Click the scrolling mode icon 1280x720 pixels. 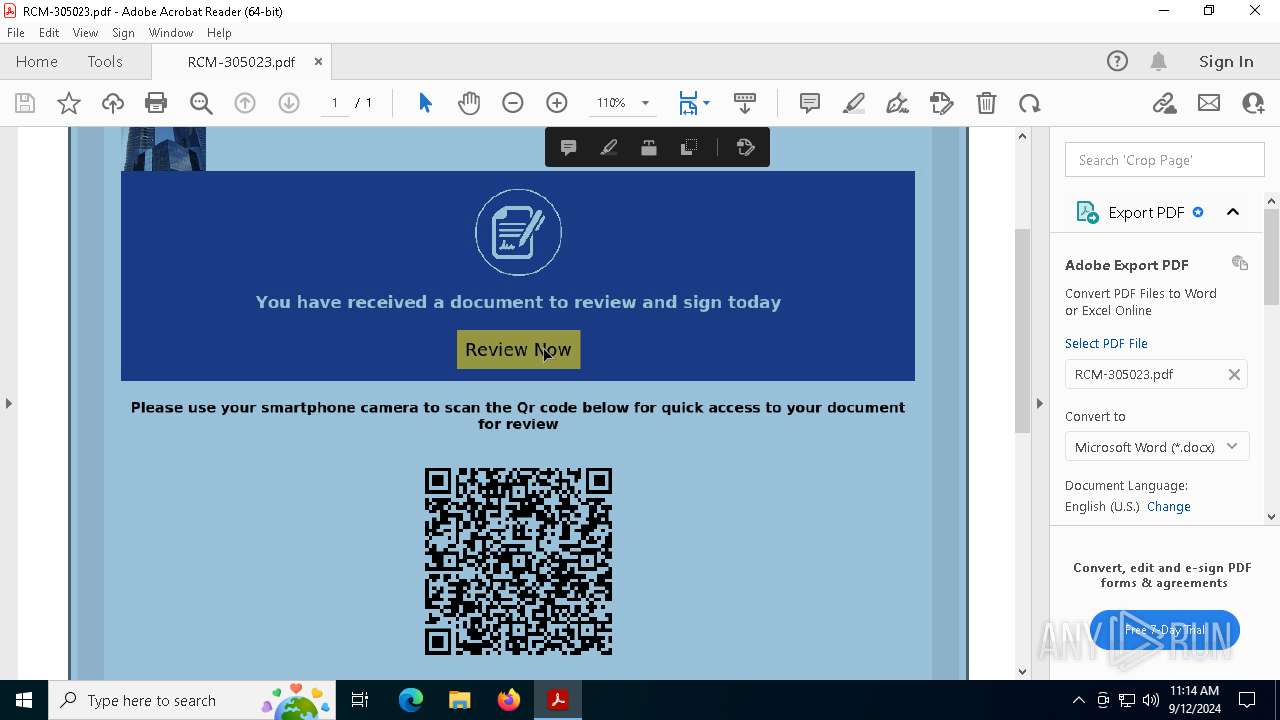click(745, 103)
